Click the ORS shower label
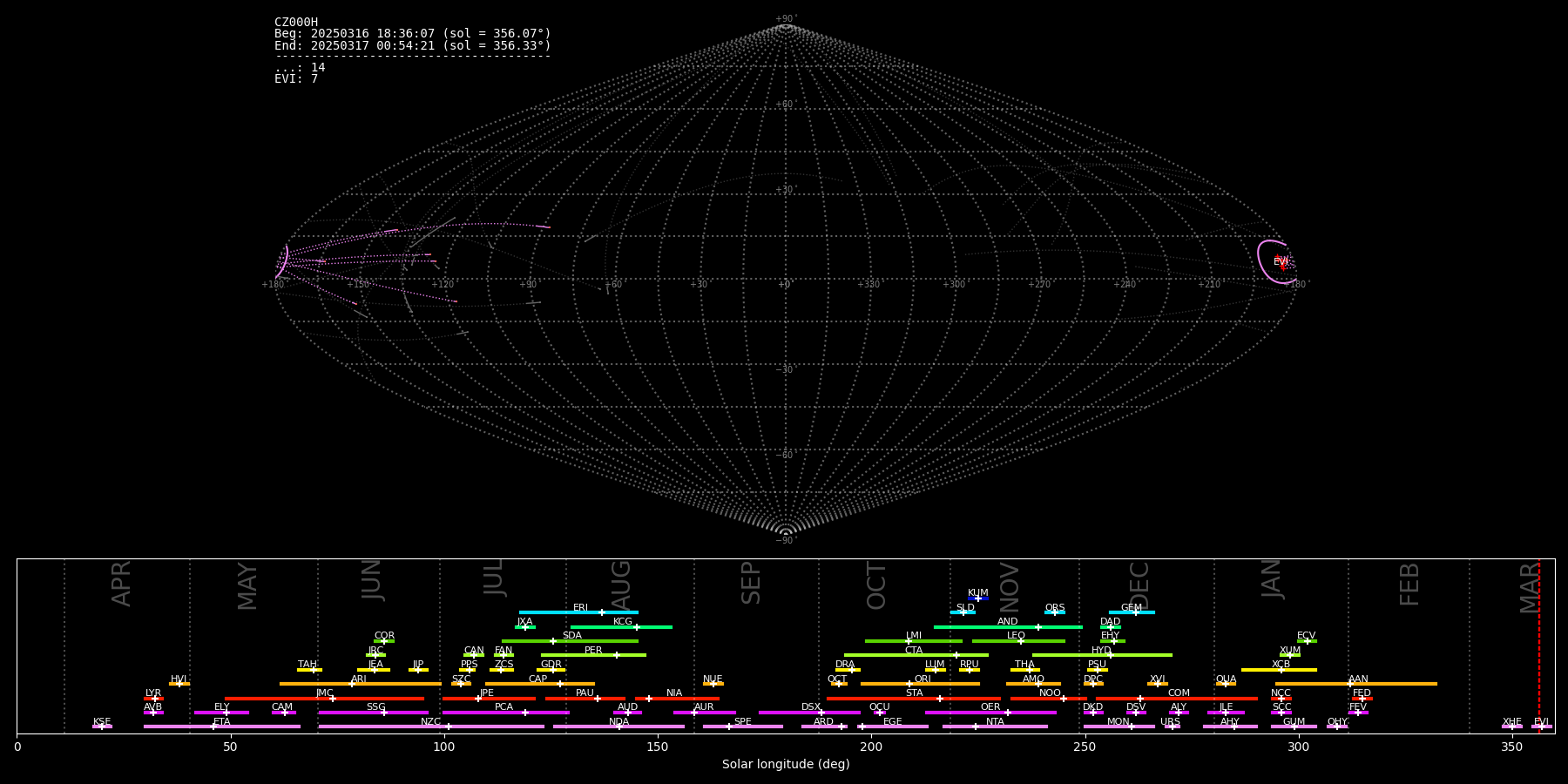 tap(1055, 608)
